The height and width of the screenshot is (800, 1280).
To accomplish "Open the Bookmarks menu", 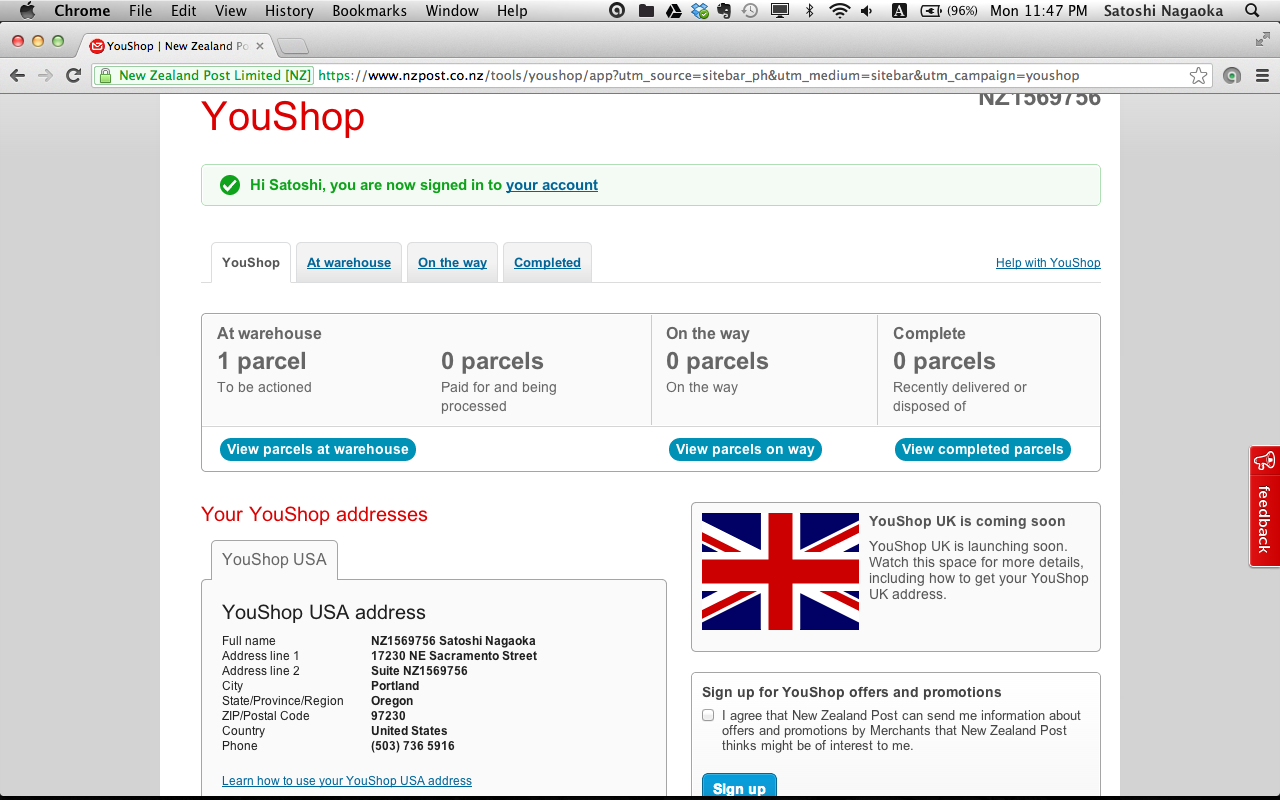I will 369,11.
